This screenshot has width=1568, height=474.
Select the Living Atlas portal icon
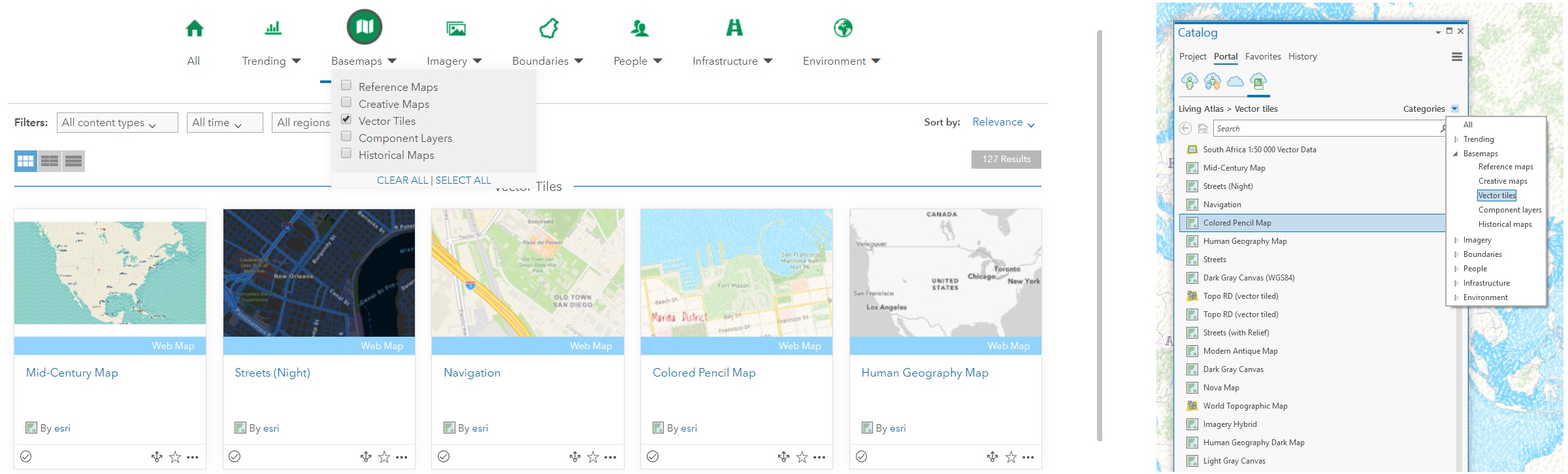[x=1258, y=82]
